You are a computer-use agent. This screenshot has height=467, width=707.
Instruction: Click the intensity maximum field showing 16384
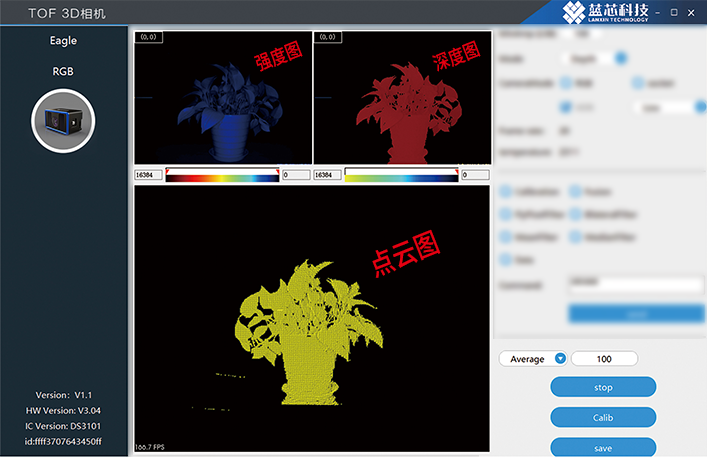coord(147,175)
